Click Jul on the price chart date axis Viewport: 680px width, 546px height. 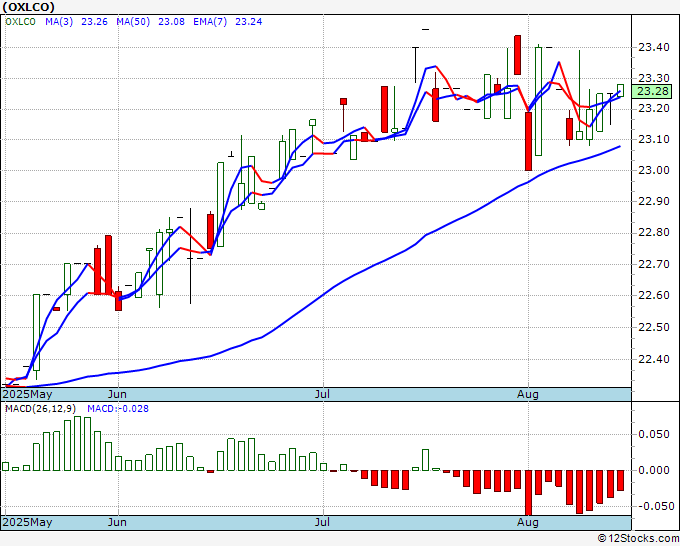tap(322, 394)
